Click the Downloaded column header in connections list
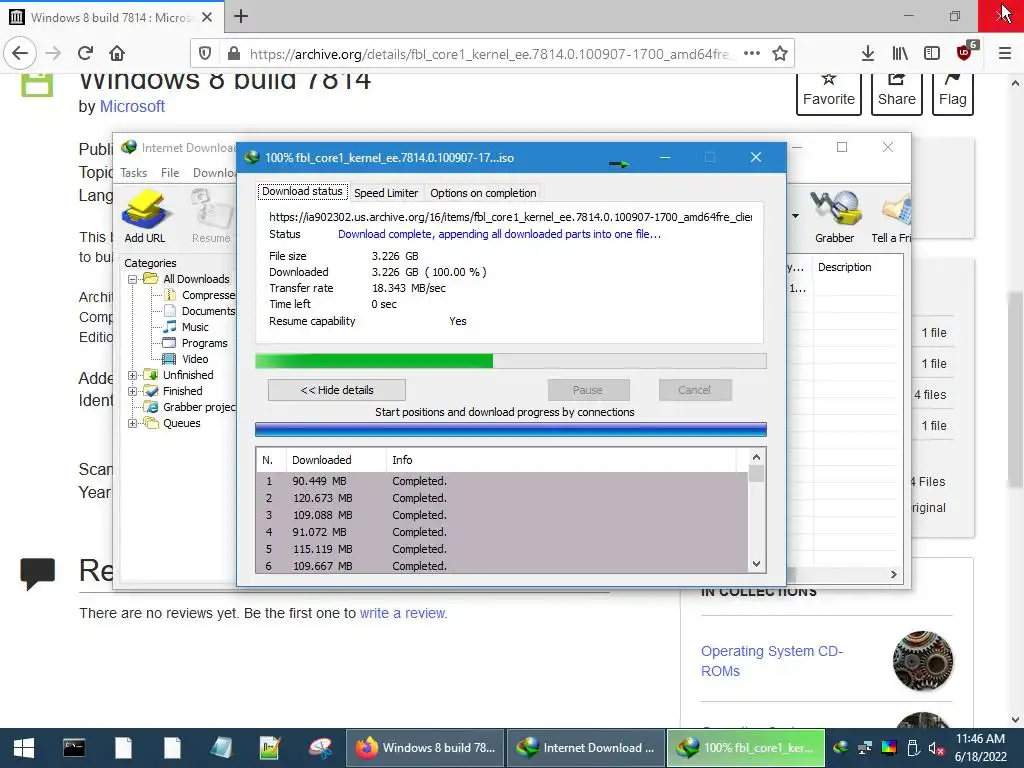Screen dimensions: 1024x768 point(336,460)
